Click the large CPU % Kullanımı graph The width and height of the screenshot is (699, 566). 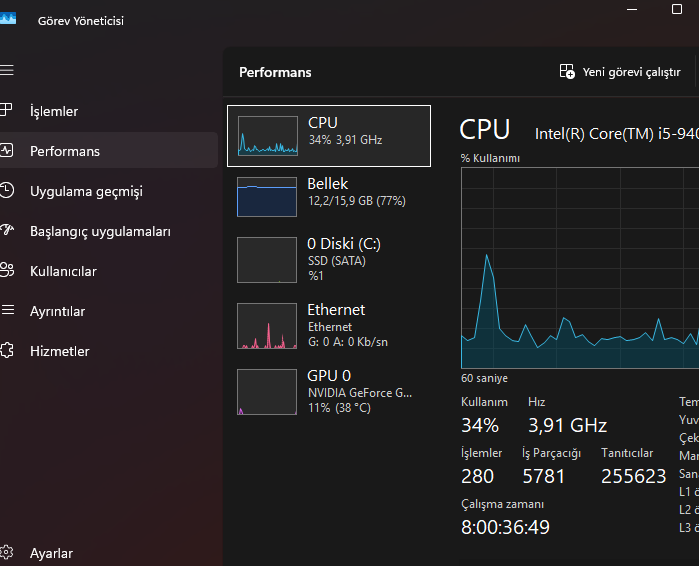tap(580, 268)
